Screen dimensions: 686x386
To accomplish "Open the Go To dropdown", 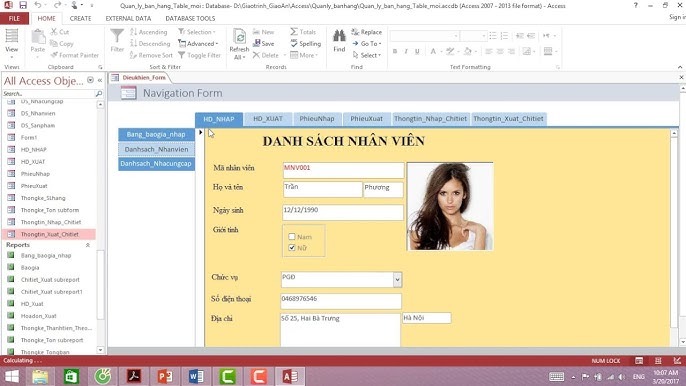I will click(x=367, y=44).
